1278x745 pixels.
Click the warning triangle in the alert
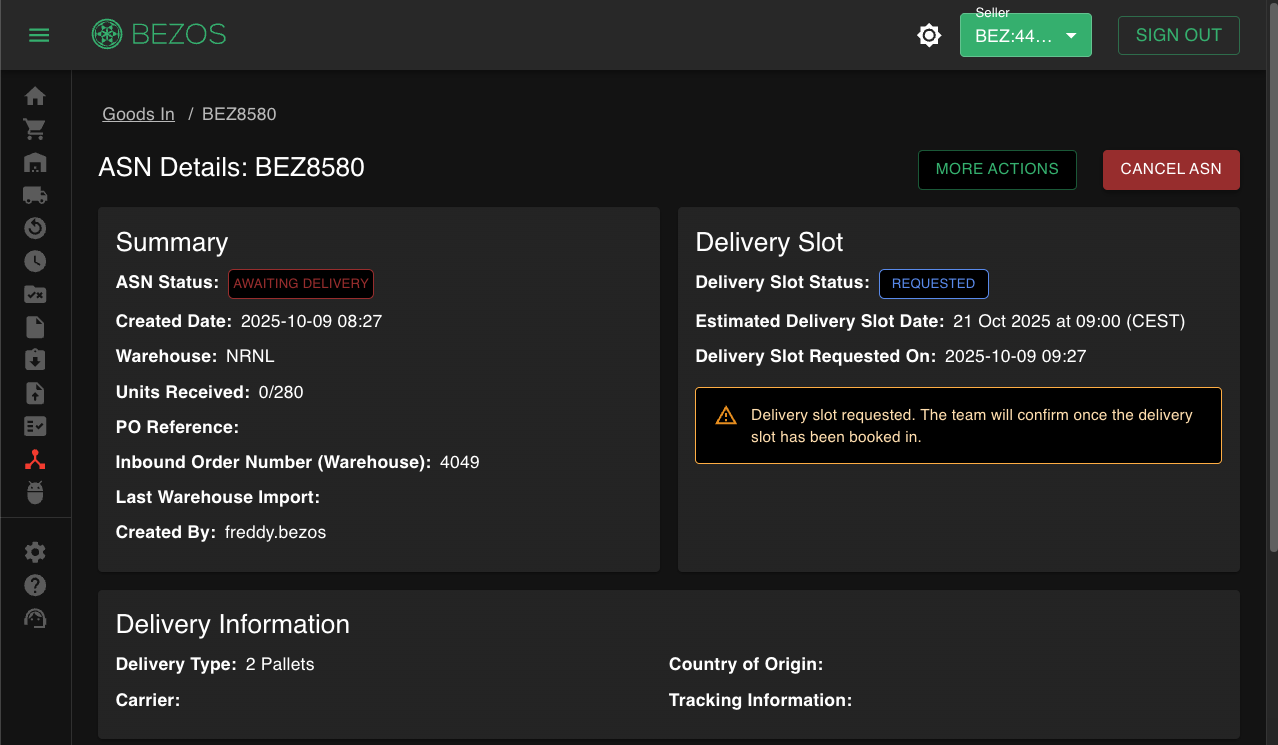click(x=726, y=416)
